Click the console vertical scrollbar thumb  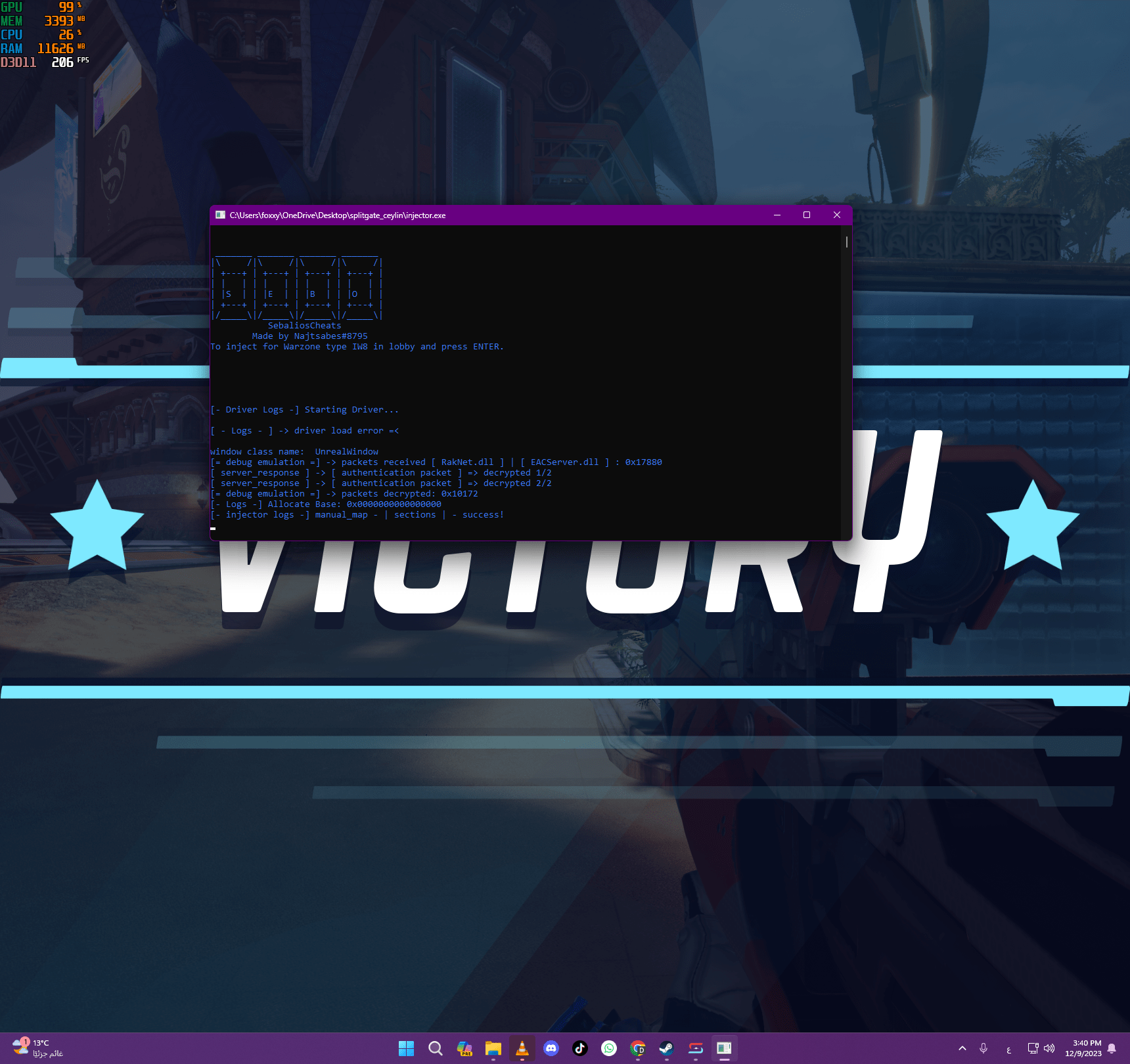coord(846,242)
